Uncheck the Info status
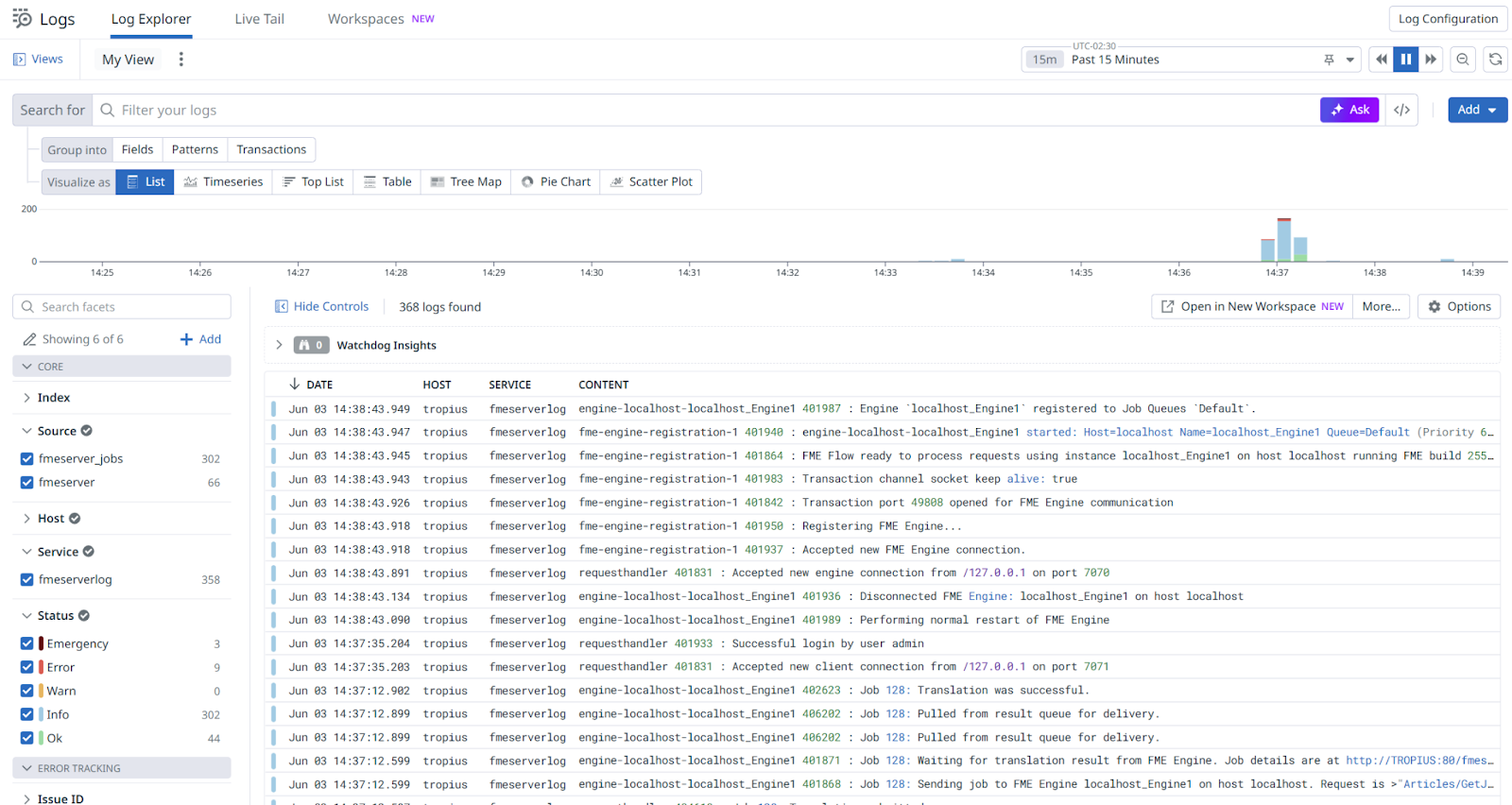Viewport: 1512px width, 805px height. pos(26,715)
